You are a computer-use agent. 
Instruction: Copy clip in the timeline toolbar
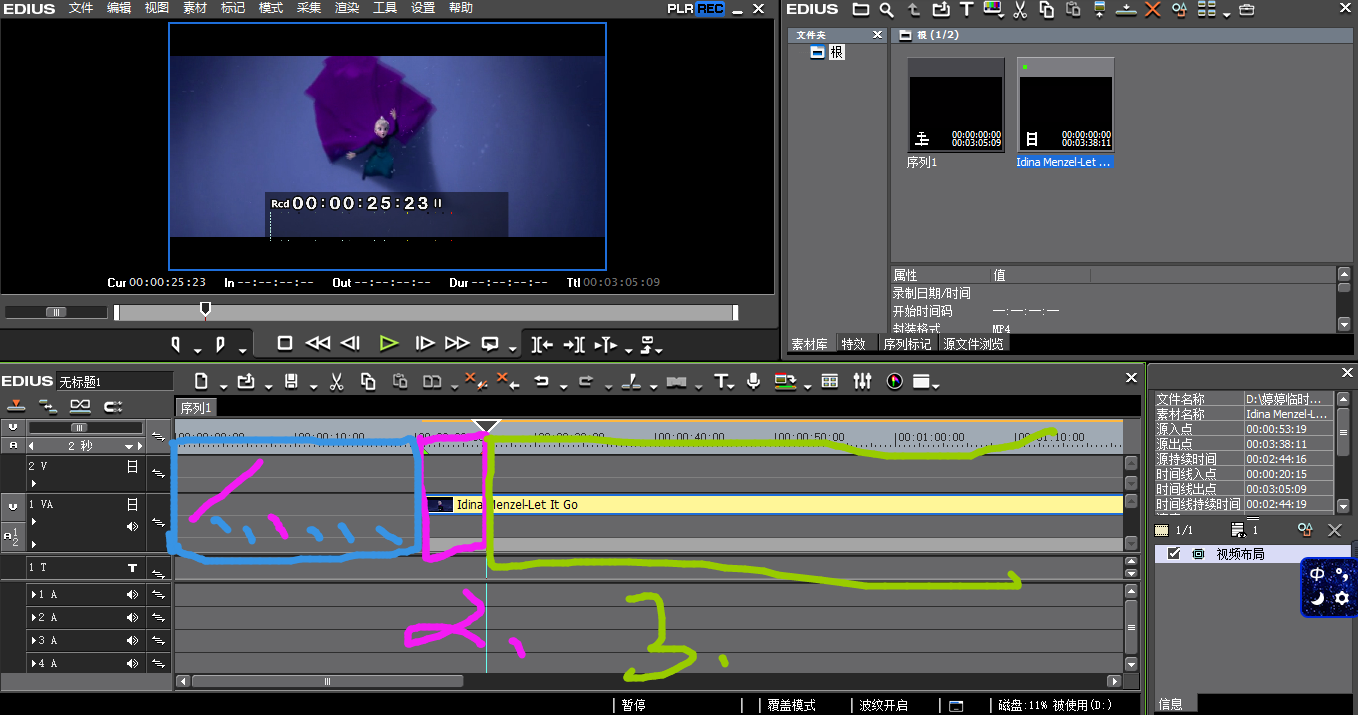(x=368, y=381)
